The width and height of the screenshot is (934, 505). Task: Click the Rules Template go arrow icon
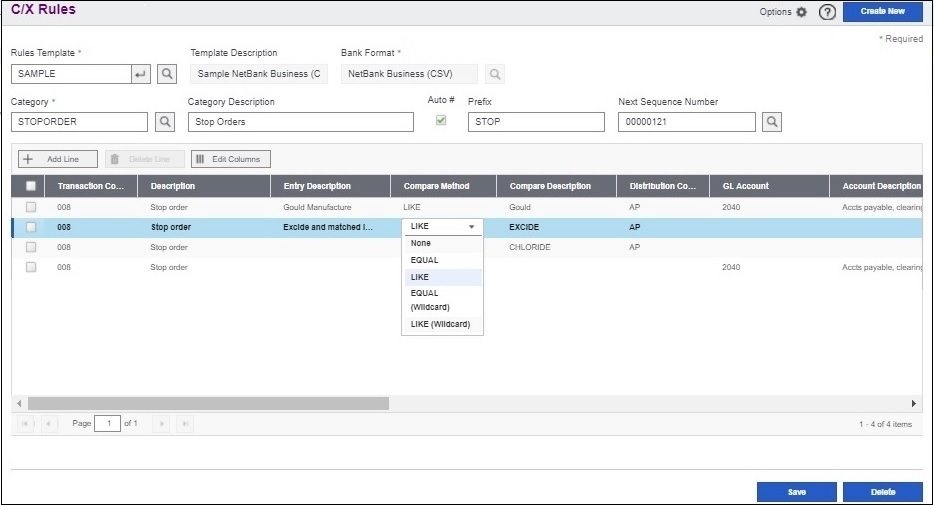tap(141, 74)
